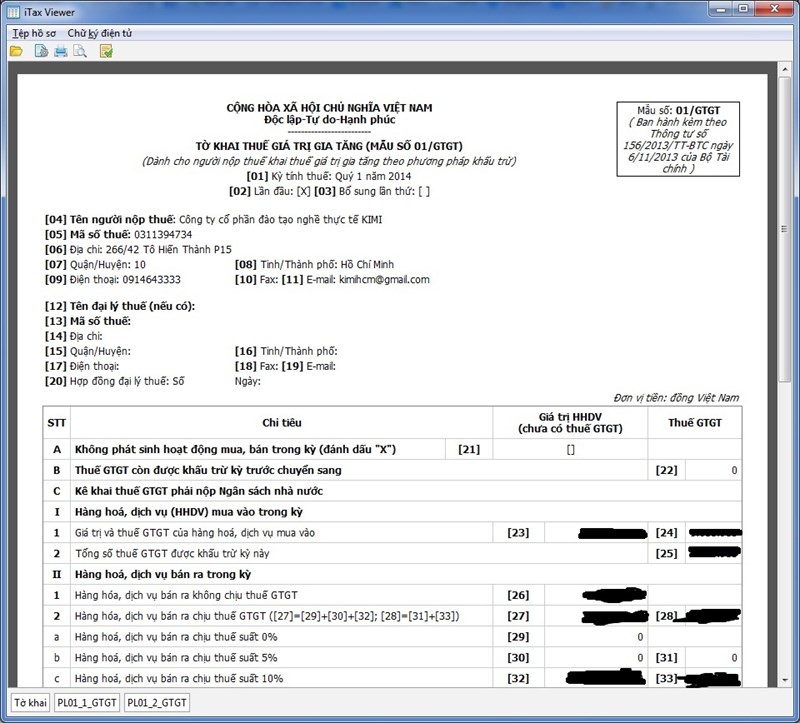The width and height of the screenshot is (800, 723).
Task: Open the "Tệp hồ sơ" menu
Action: click(34, 31)
